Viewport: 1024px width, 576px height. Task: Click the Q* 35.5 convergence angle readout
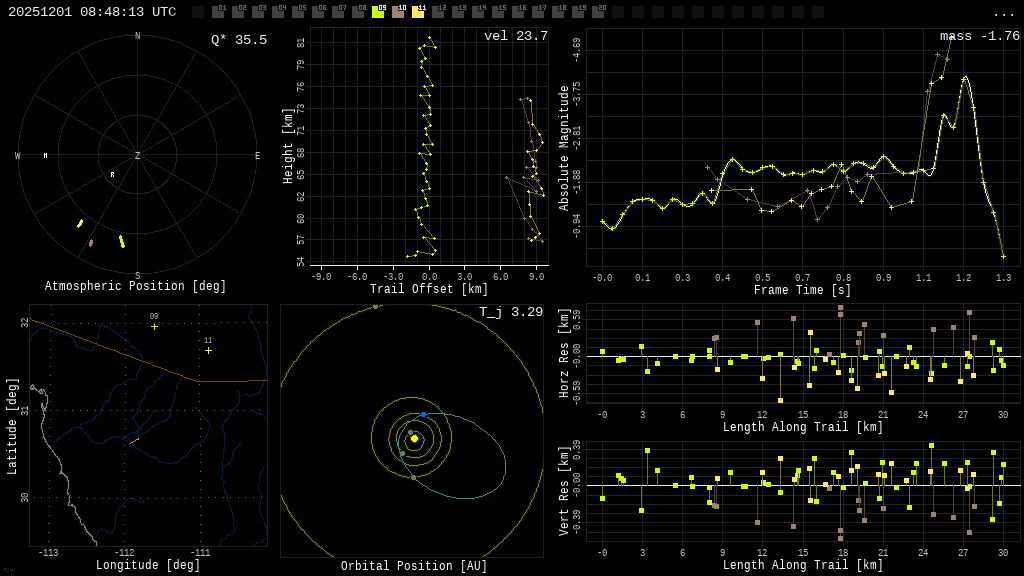(238, 40)
